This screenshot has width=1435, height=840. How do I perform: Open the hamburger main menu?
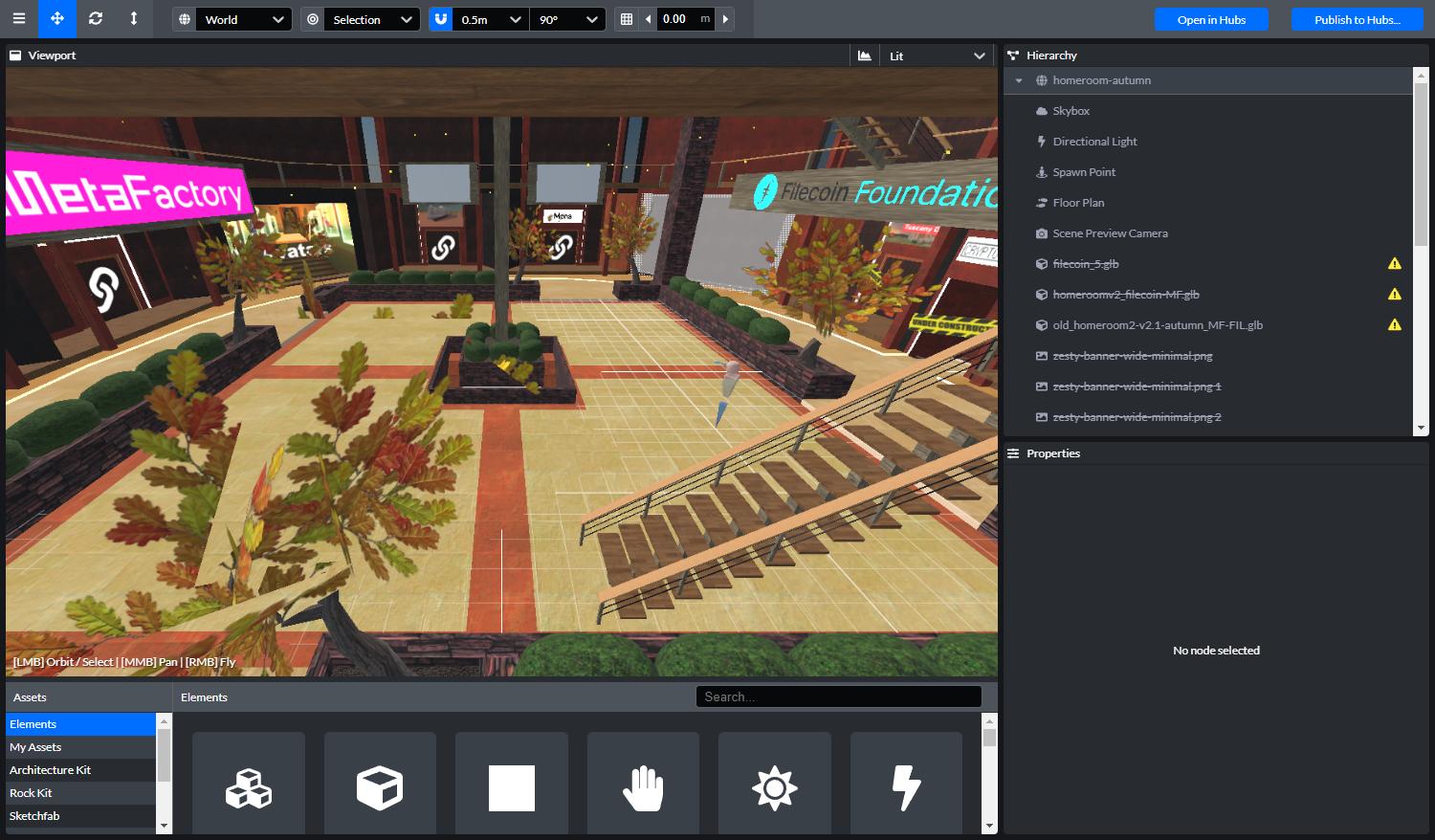point(19,19)
